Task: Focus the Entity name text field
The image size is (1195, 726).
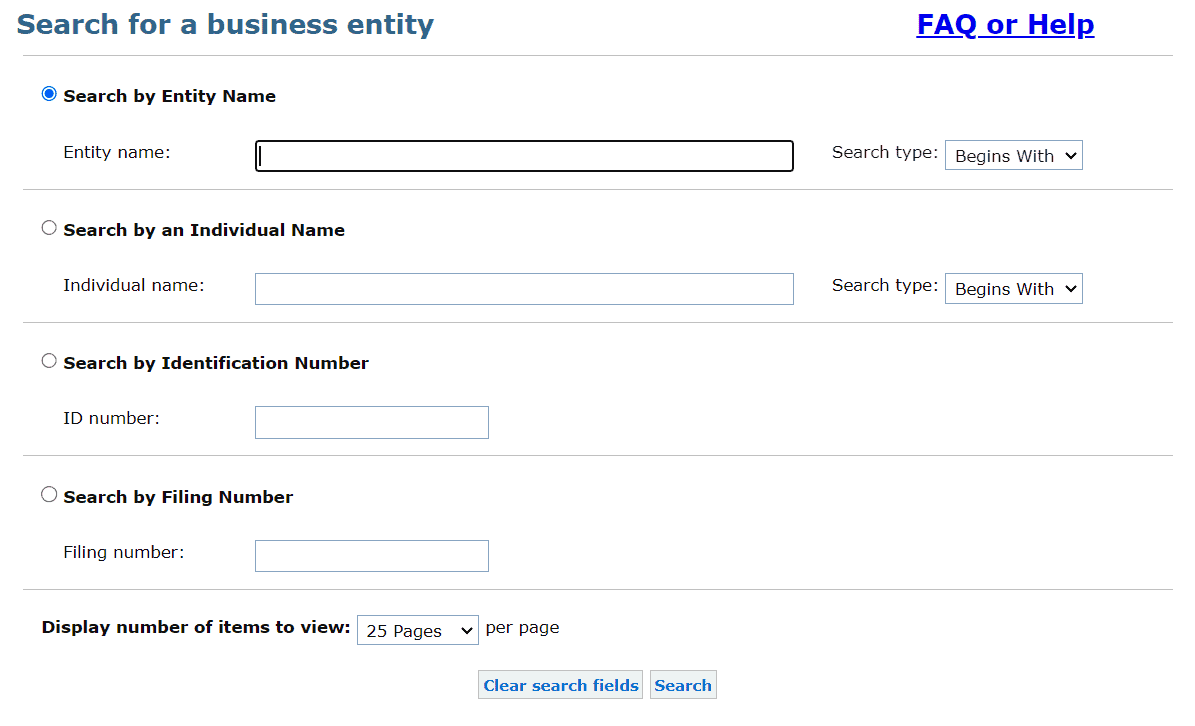Action: click(524, 156)
